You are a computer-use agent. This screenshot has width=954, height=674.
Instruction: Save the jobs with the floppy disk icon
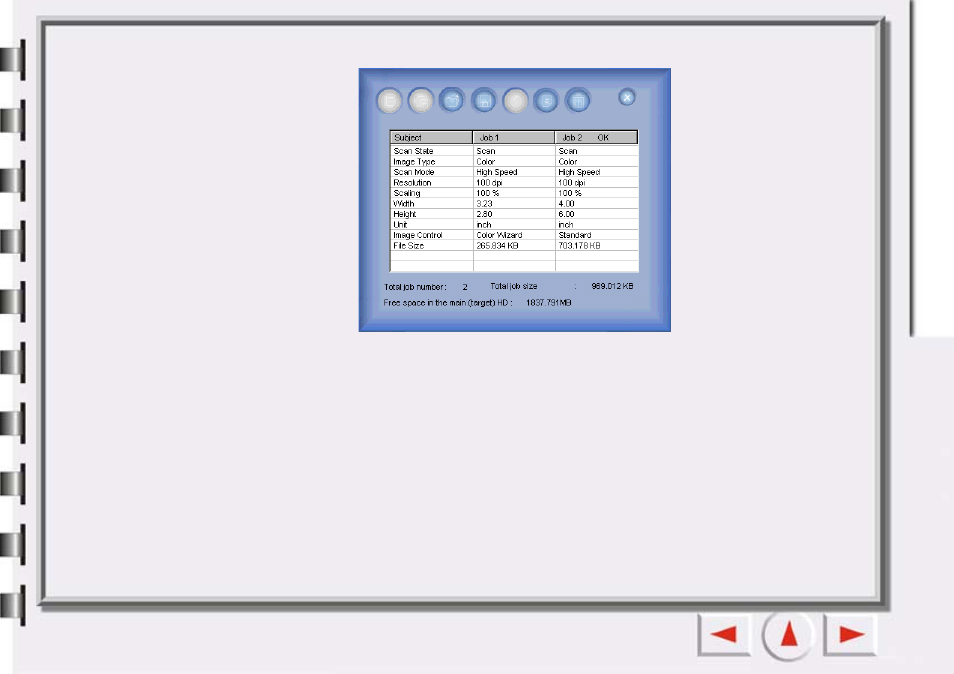point(484,101)
